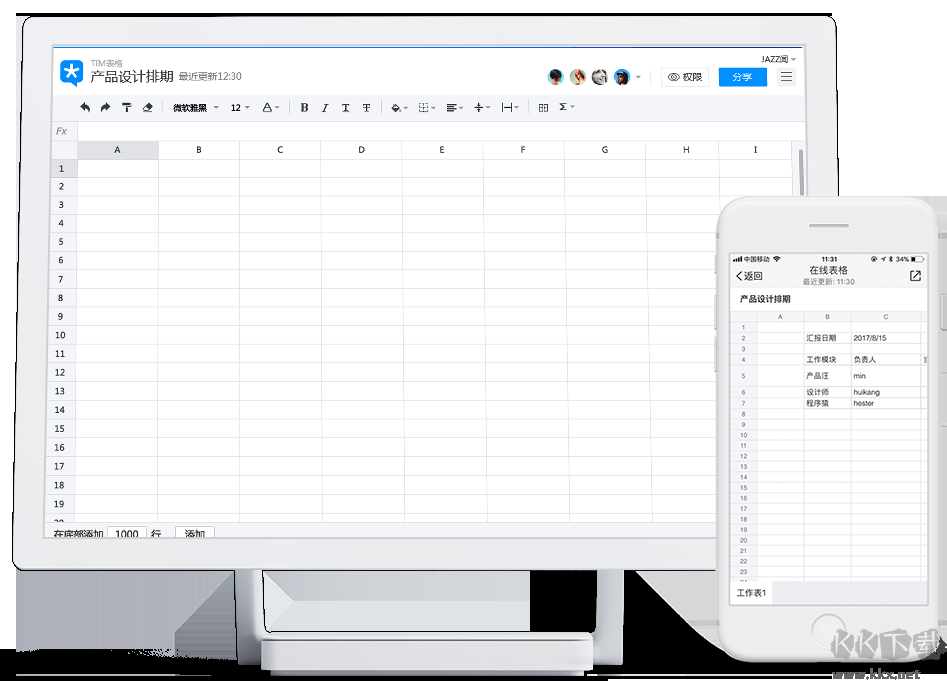Click the merge cells icon

[543, 107]
